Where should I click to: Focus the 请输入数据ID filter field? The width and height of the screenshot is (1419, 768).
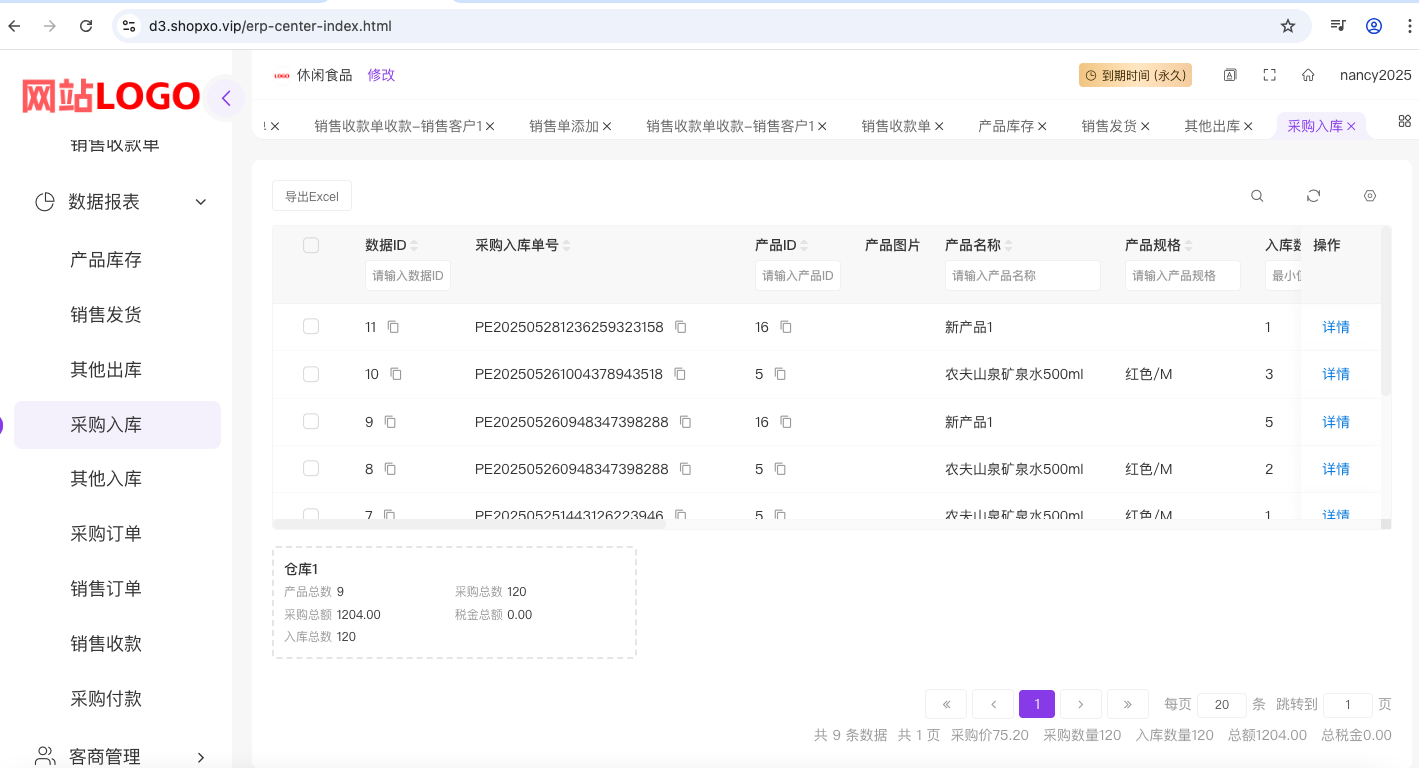408,275
